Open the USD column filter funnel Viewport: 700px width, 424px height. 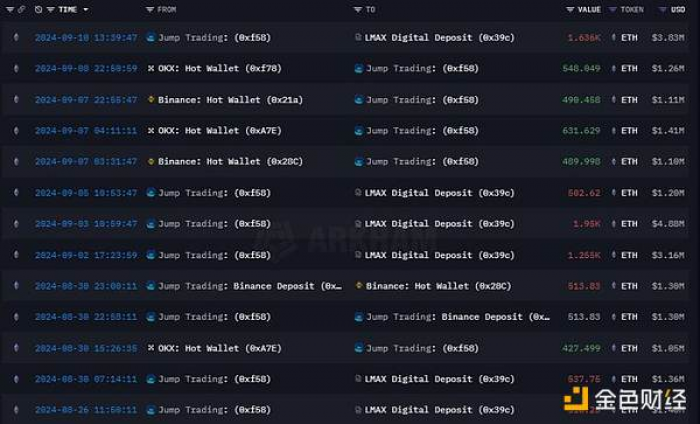tap(663, 9)
